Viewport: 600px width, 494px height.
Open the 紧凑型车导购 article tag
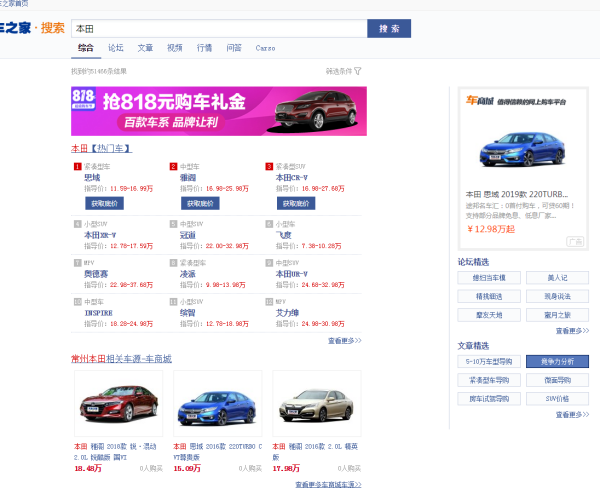click(x=489, y=380)
